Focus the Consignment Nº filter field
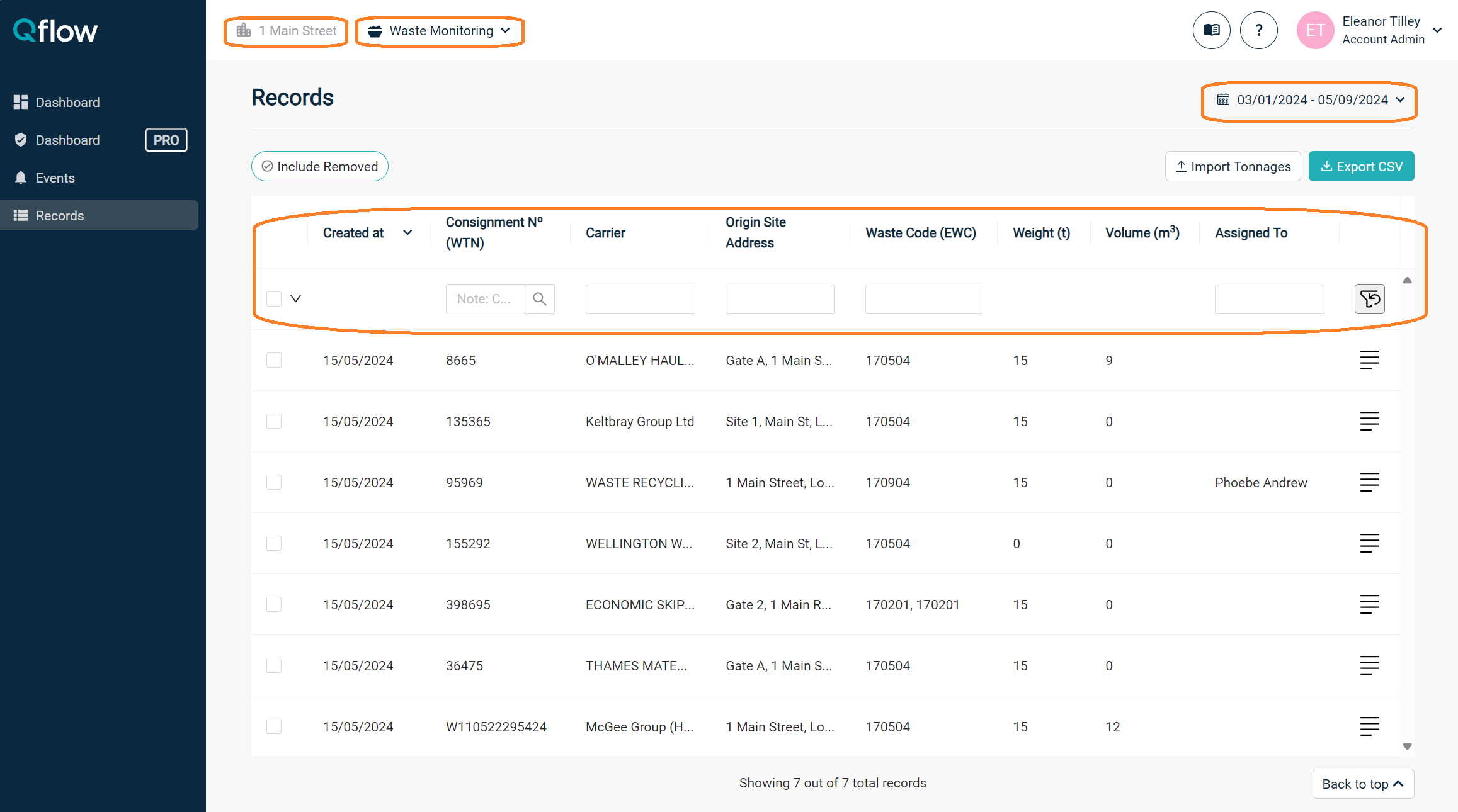Screen dimensions: 1458x812 tap(486, 299)
